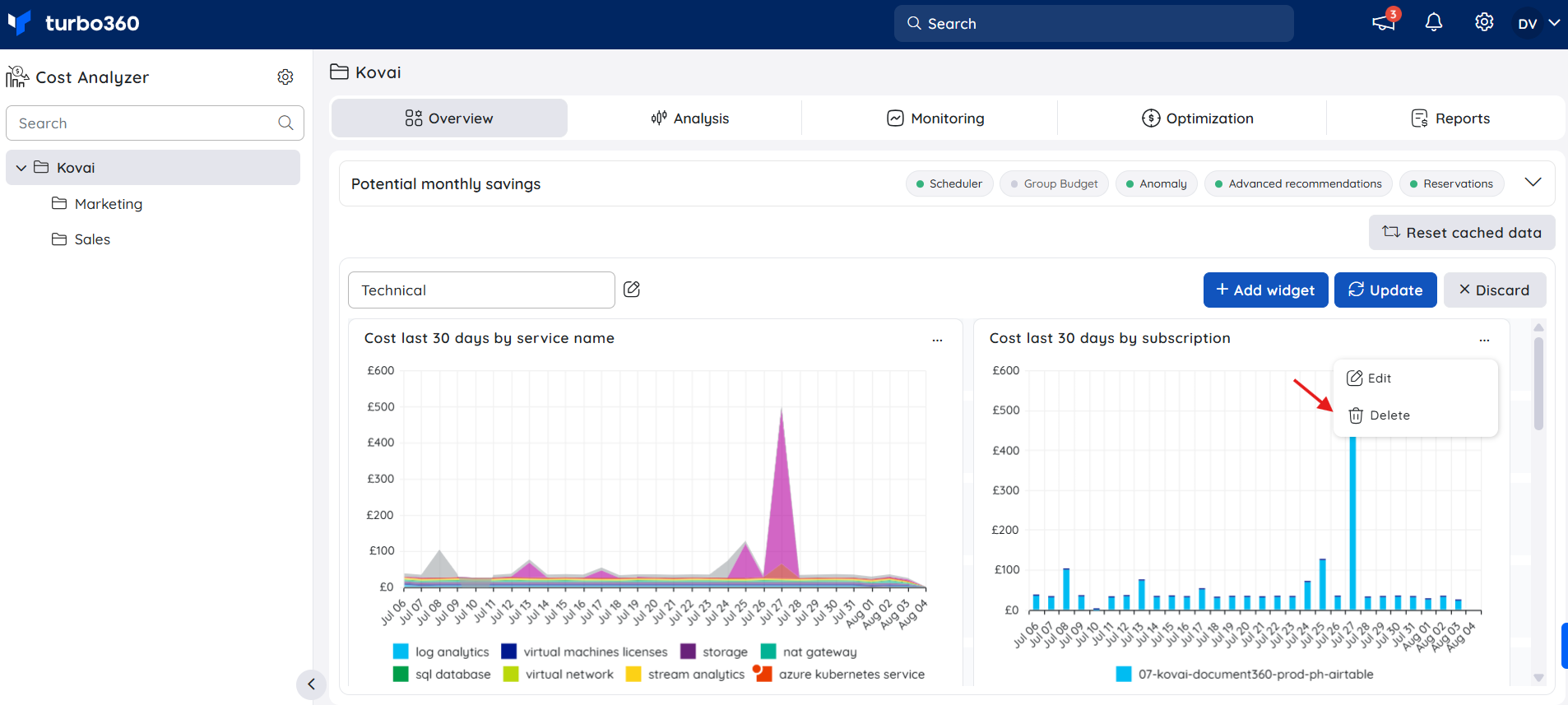Image resolution: width=1568 pixels, height=705 pixels.
Task: Edit the Technical dashboard name field
Action: coord(481,290)
